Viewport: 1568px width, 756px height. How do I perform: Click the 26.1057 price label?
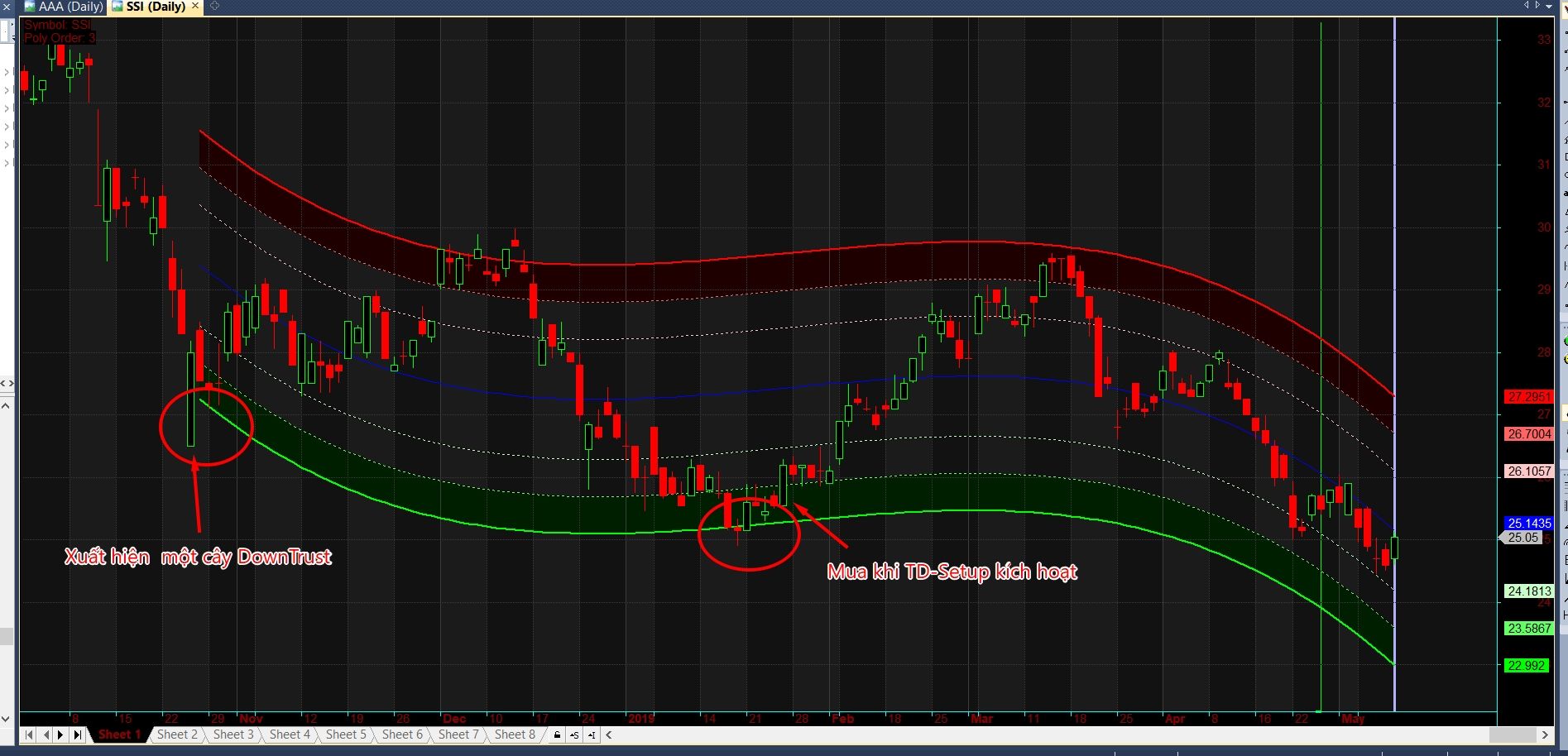coord(1528,471)
